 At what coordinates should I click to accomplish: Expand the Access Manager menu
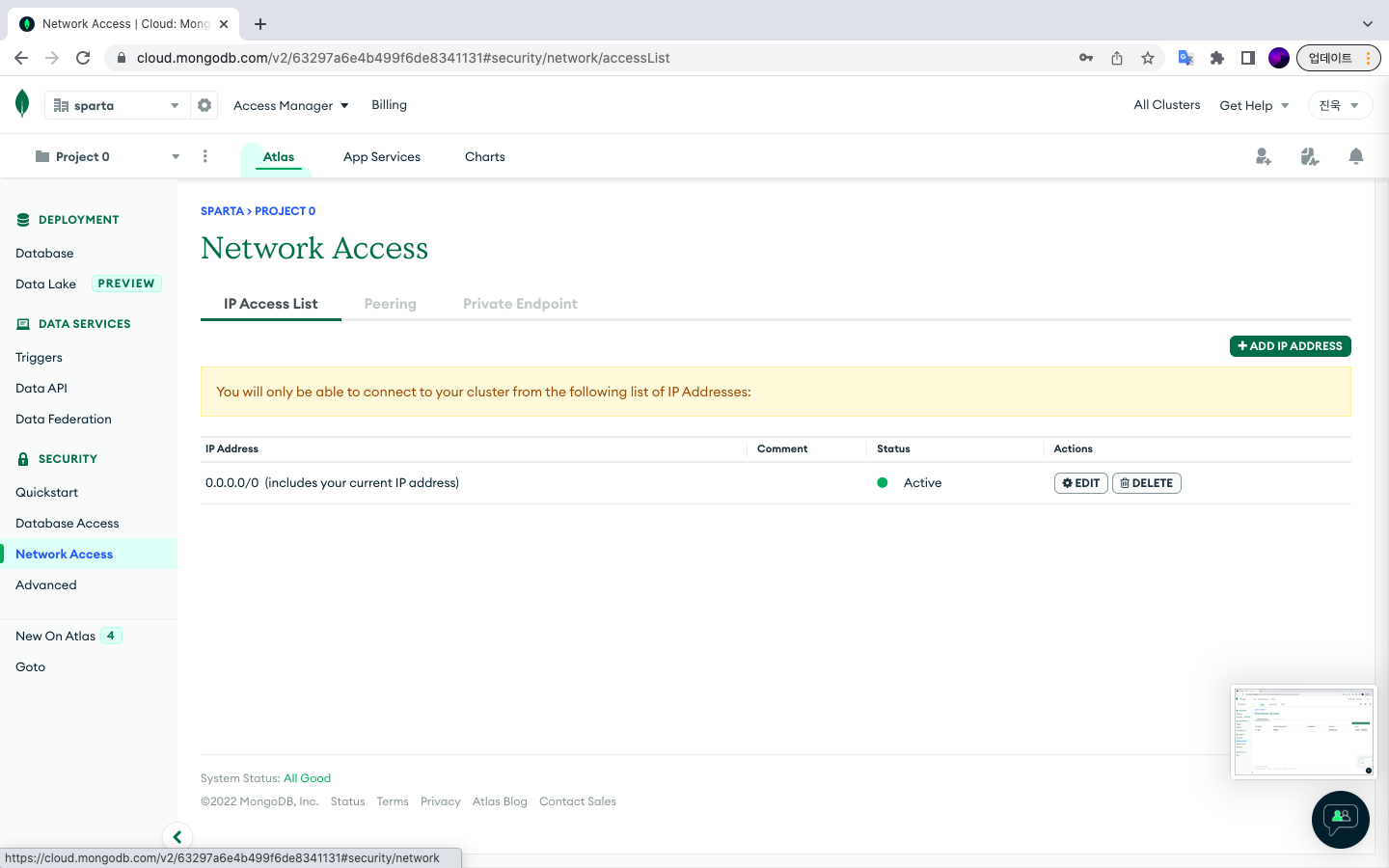coord(290,105)
